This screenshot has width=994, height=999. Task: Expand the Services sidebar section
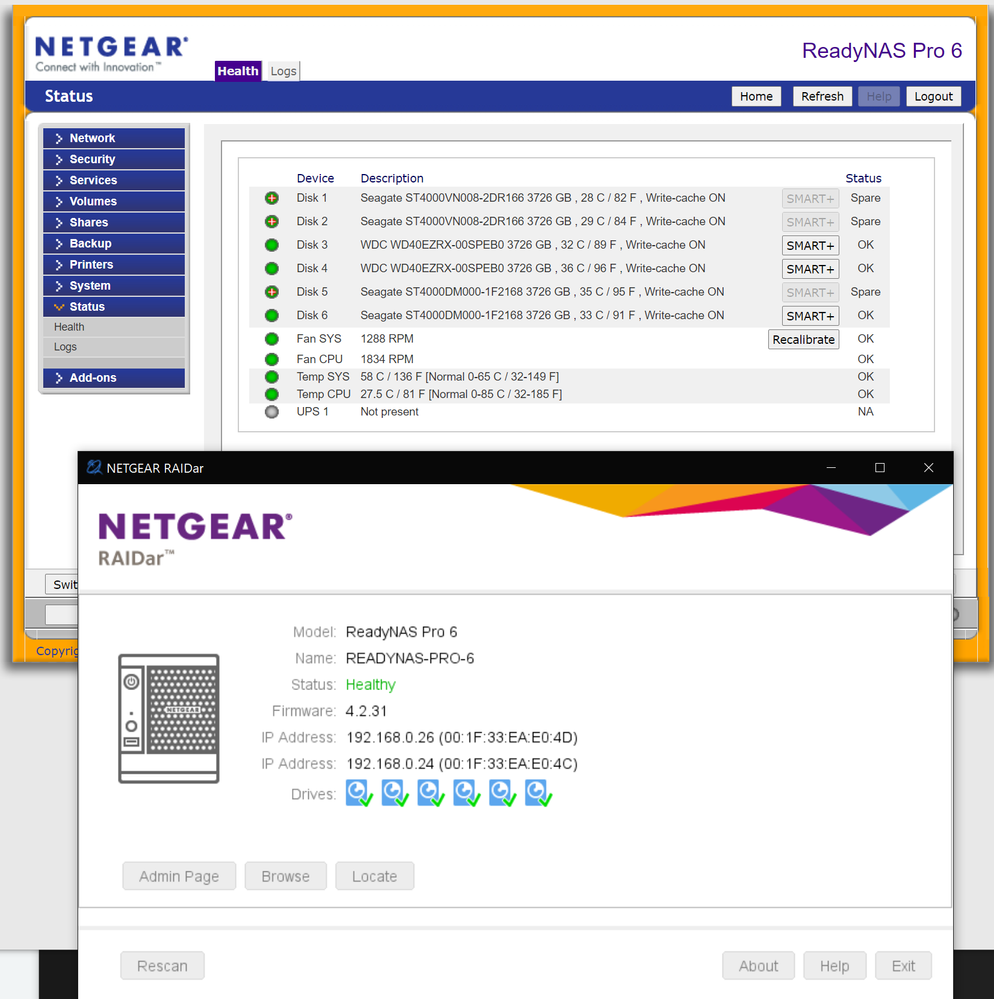pos(114,180)
